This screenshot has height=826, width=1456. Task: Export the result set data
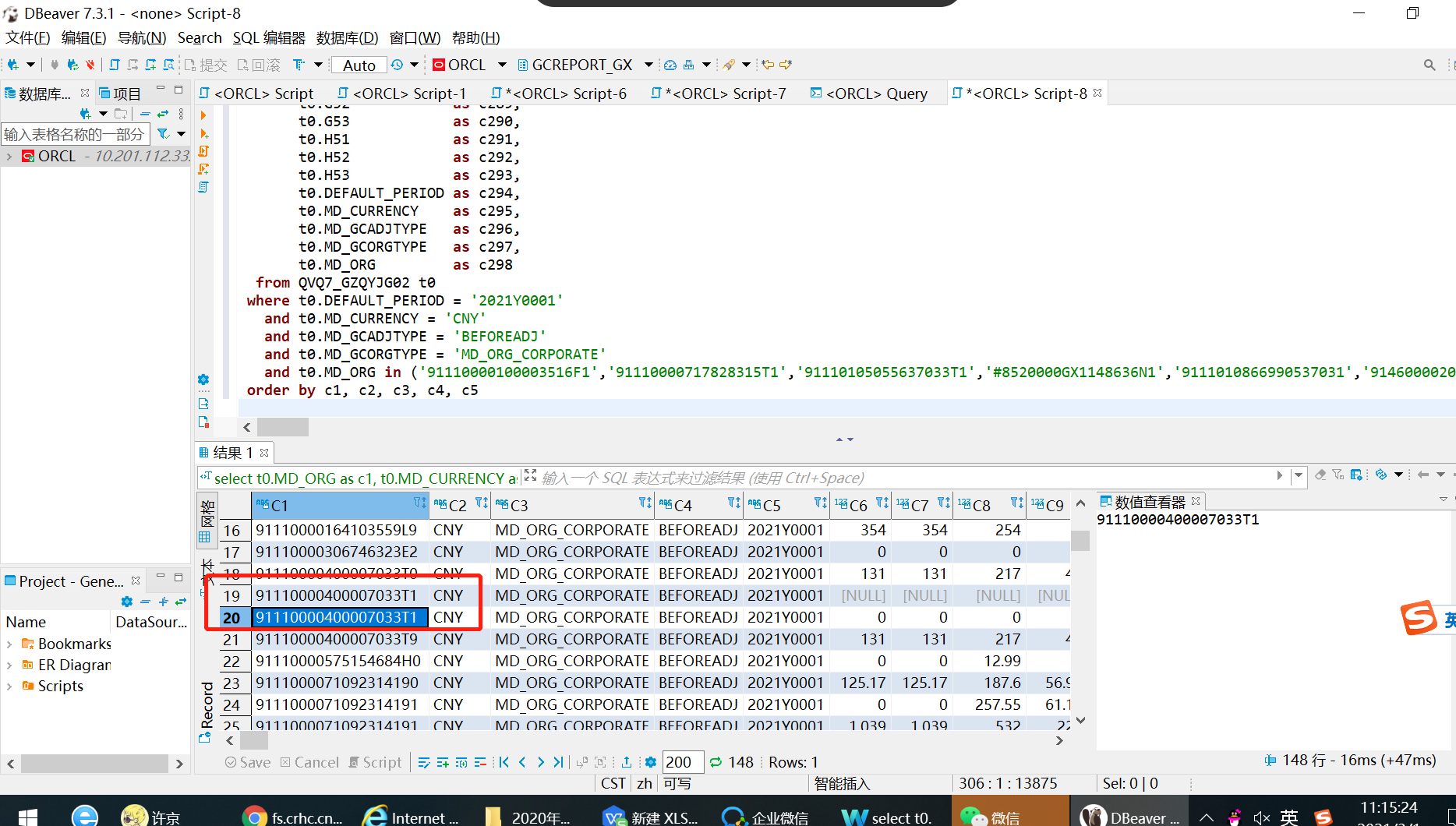[627, 762]
